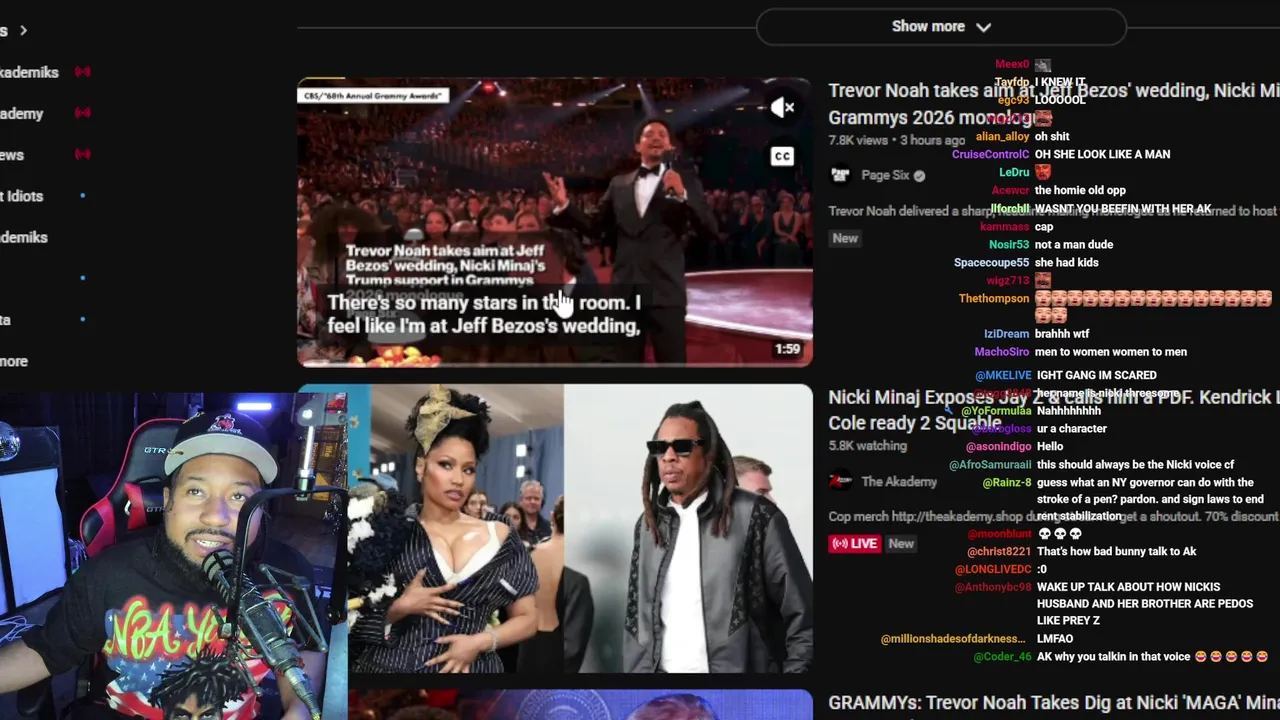The height and width of the screenshot is (720, 1280).
Task: Expand the Show more chevron button
Action: 941,27
